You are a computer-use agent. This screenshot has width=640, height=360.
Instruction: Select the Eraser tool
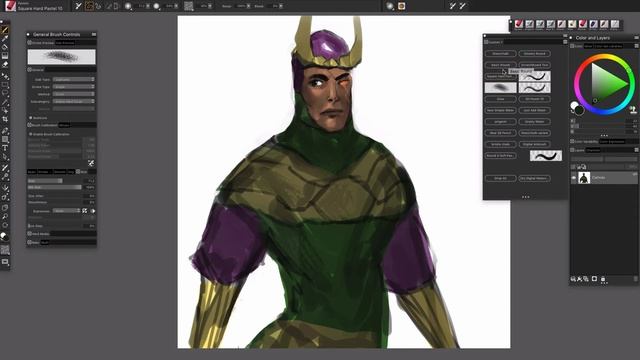(5, 64)
